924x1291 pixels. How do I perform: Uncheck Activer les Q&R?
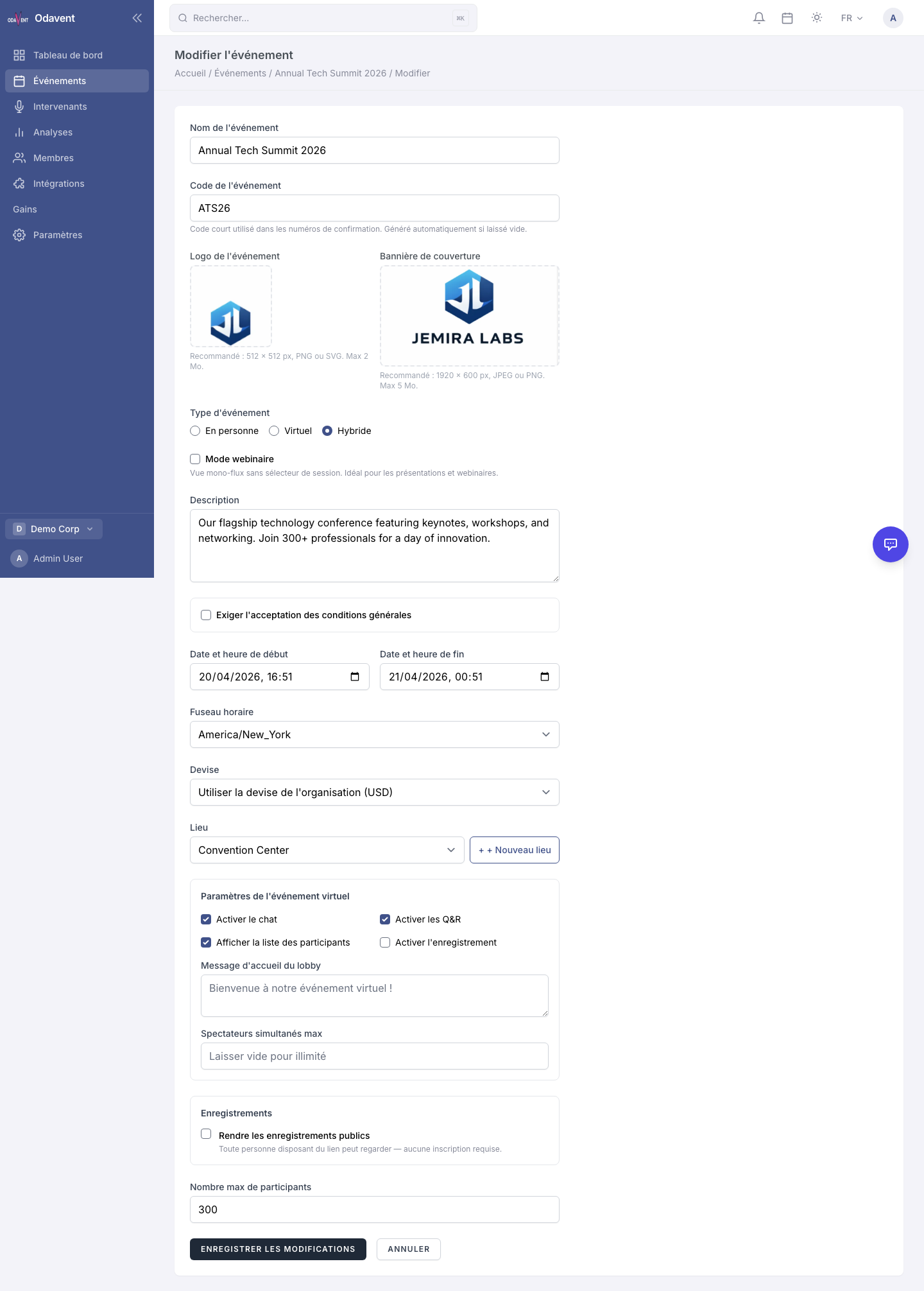(x=385, y=919)
